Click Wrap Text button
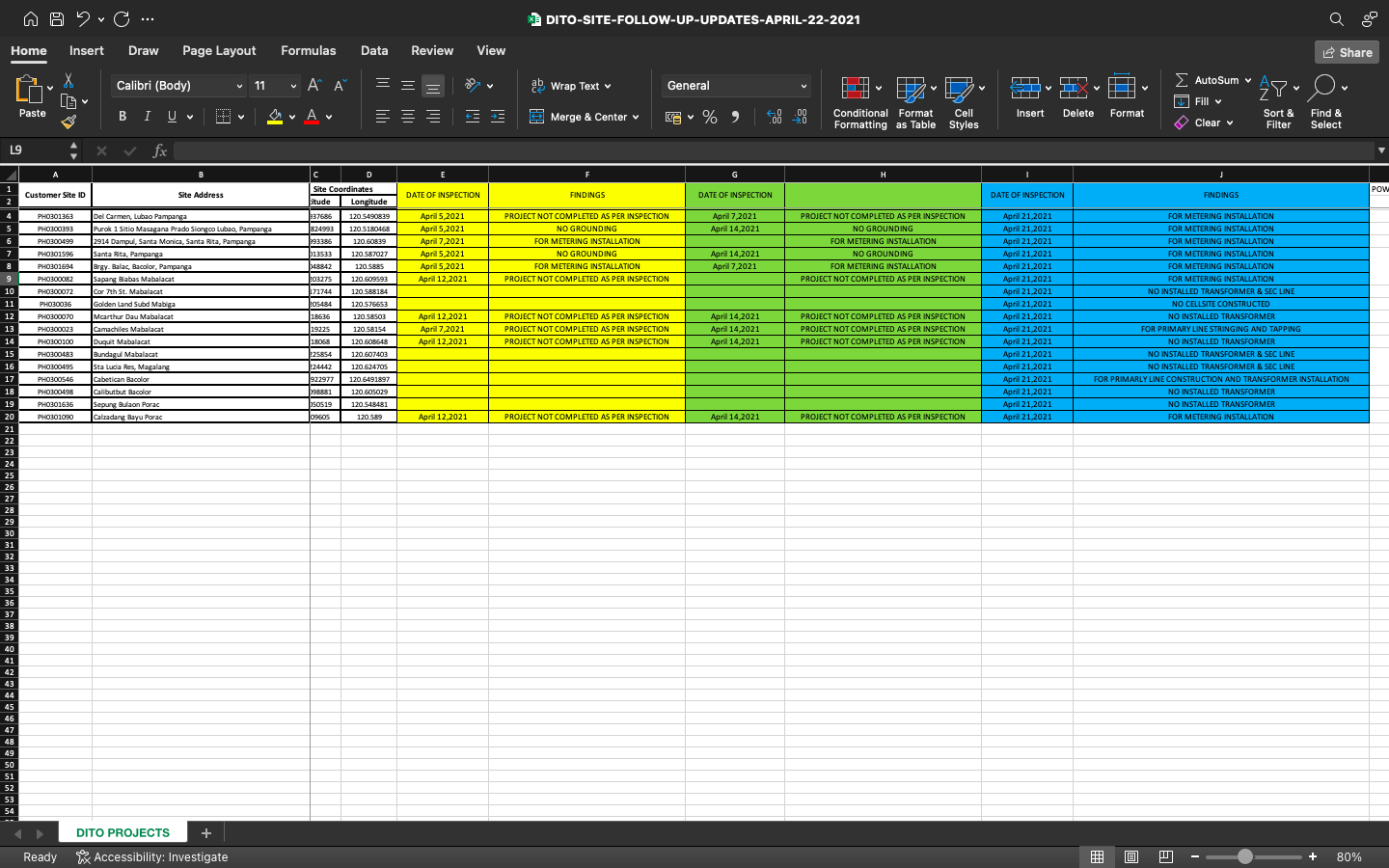Image resolution: width=1389 pixels, height=868 pixels. pos(571,86)
